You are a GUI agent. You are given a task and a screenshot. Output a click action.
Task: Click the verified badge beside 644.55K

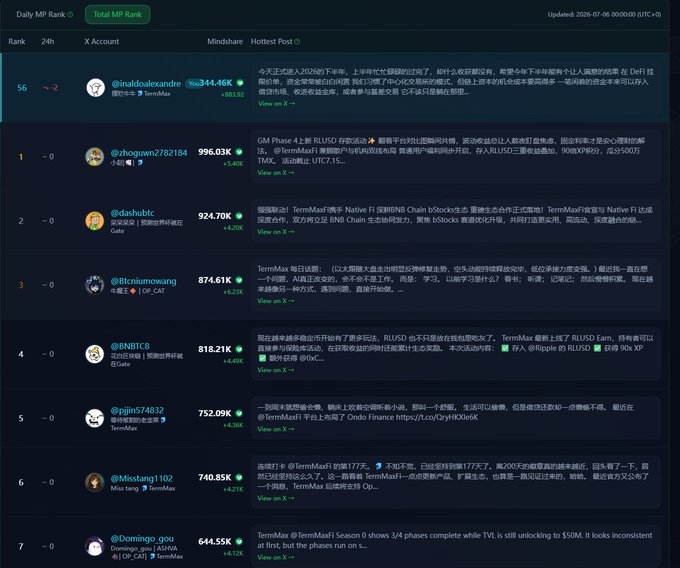(239, 541)
